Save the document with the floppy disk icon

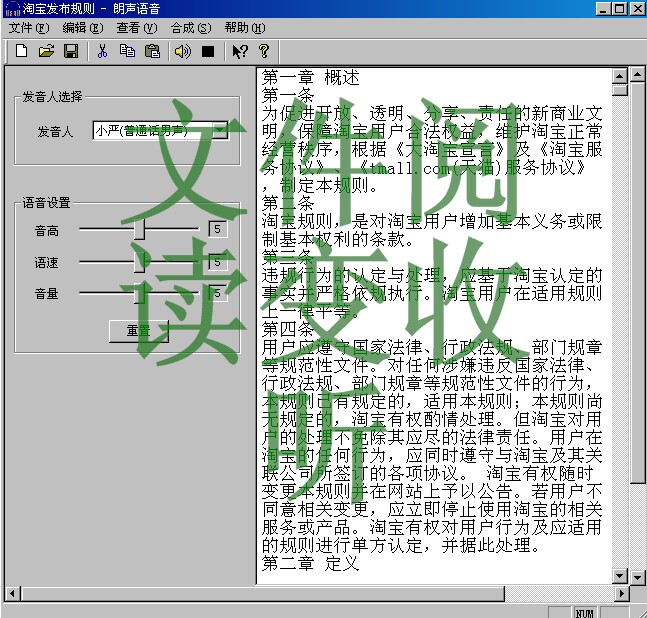tap(71, 51)
